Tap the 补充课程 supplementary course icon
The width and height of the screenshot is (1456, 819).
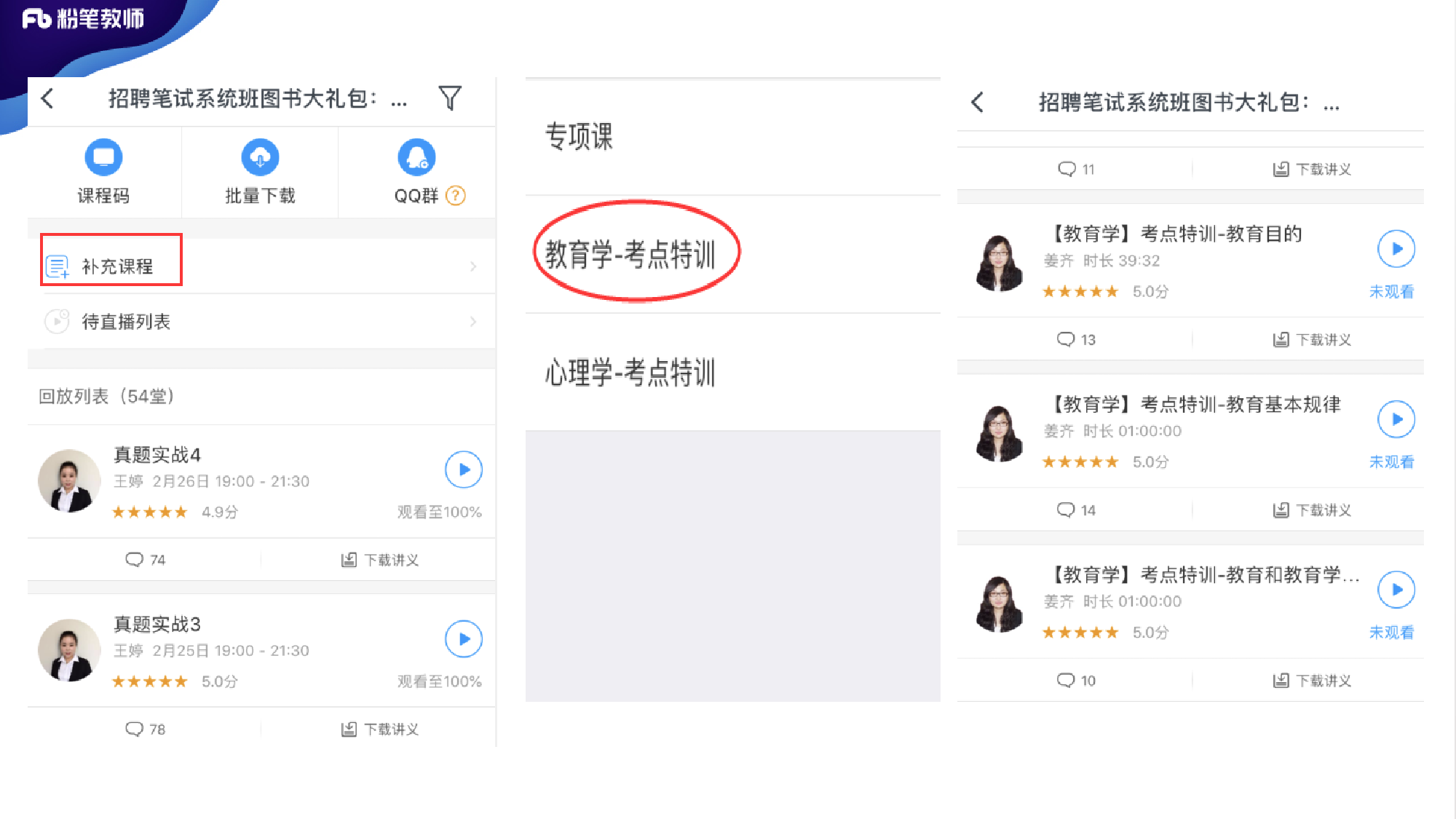[x=58, y=265]
